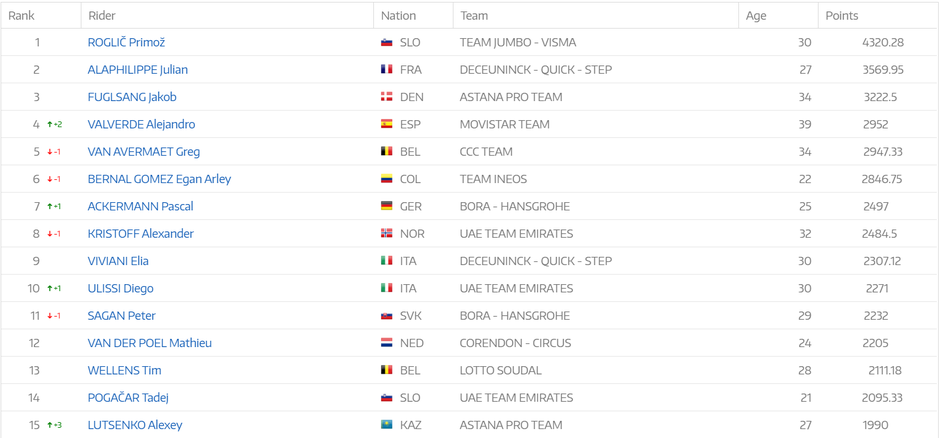Screen dimensions: 940x438
Task: Open SAGAN Peter's rider link
Action: [121, 316]
